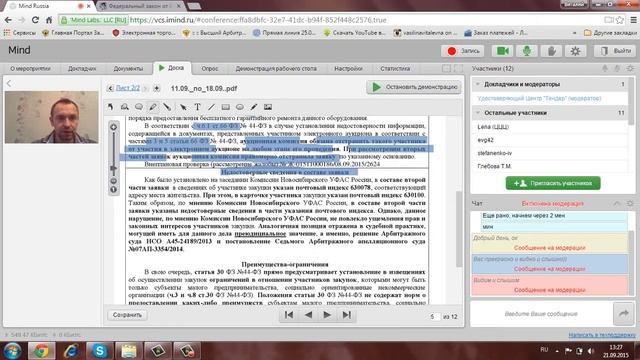Switch to the Опрос tab
The width and height of the screenshot is (640, 360).
tap(210, 69)
